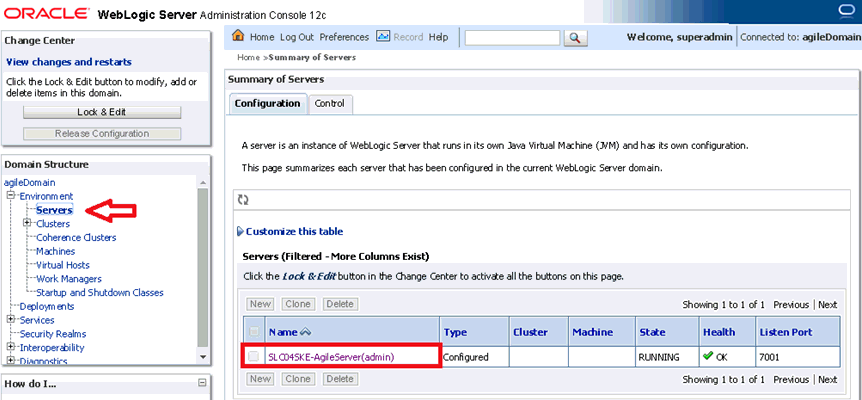Click Domain Structure scrollbar up arrow
Screen dimensions: 862x400
point(203,181)
